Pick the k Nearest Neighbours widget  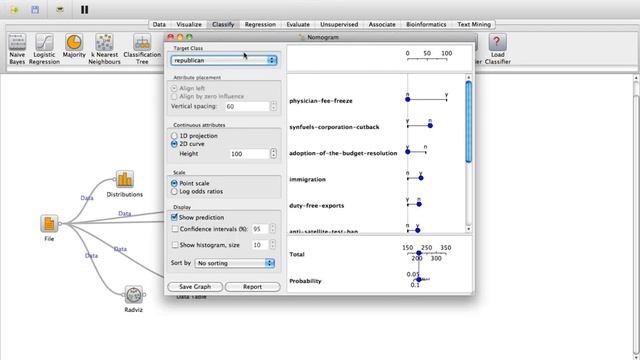pos(104,49)
